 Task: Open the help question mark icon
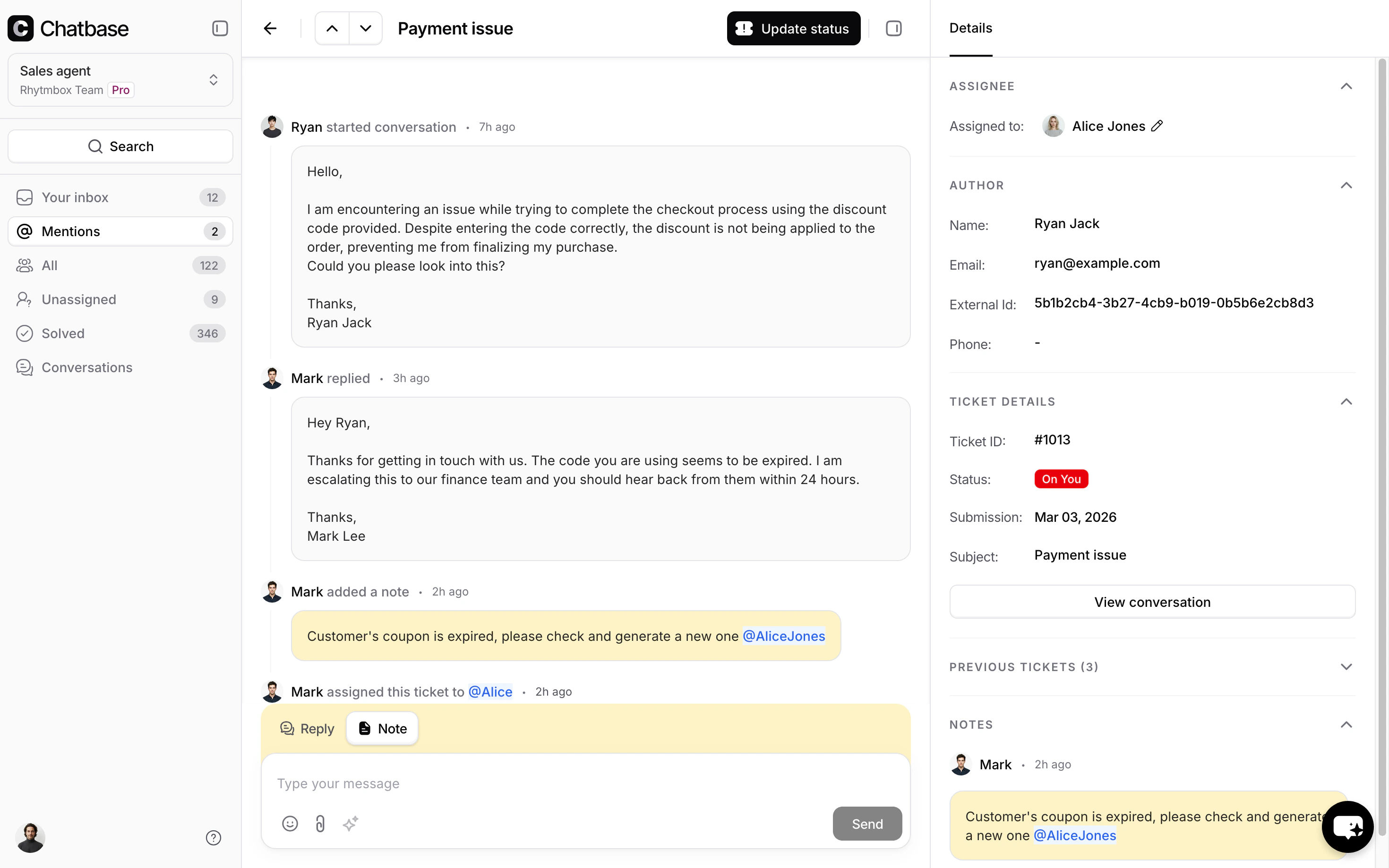tap(213, 838)
